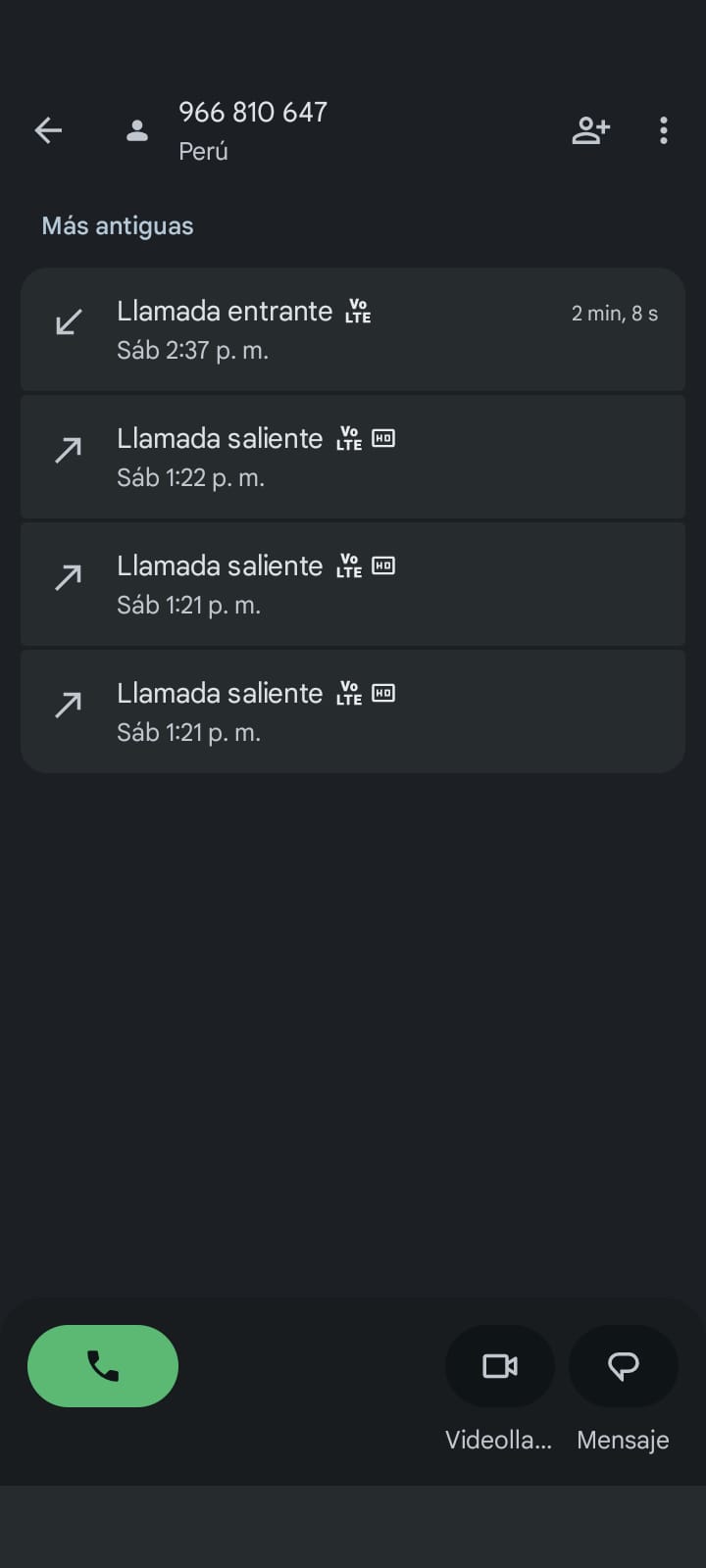Tap the Más antiguas section header

click(118, 226)
